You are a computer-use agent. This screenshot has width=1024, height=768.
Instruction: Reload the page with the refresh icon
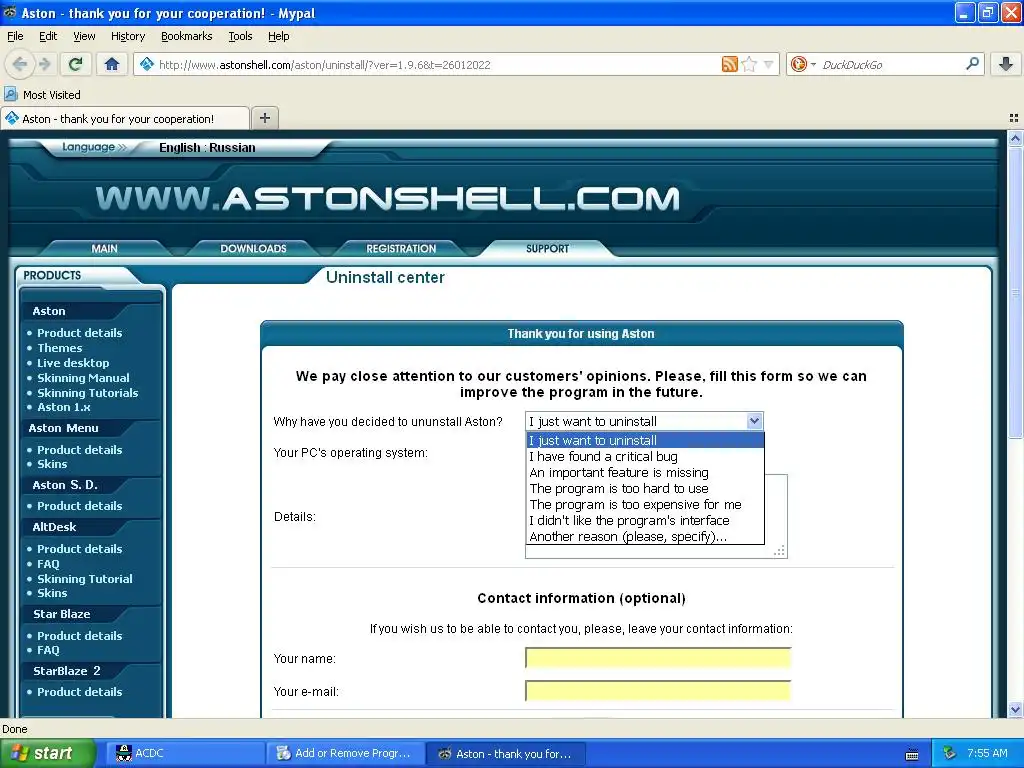(x=76, y=64)
